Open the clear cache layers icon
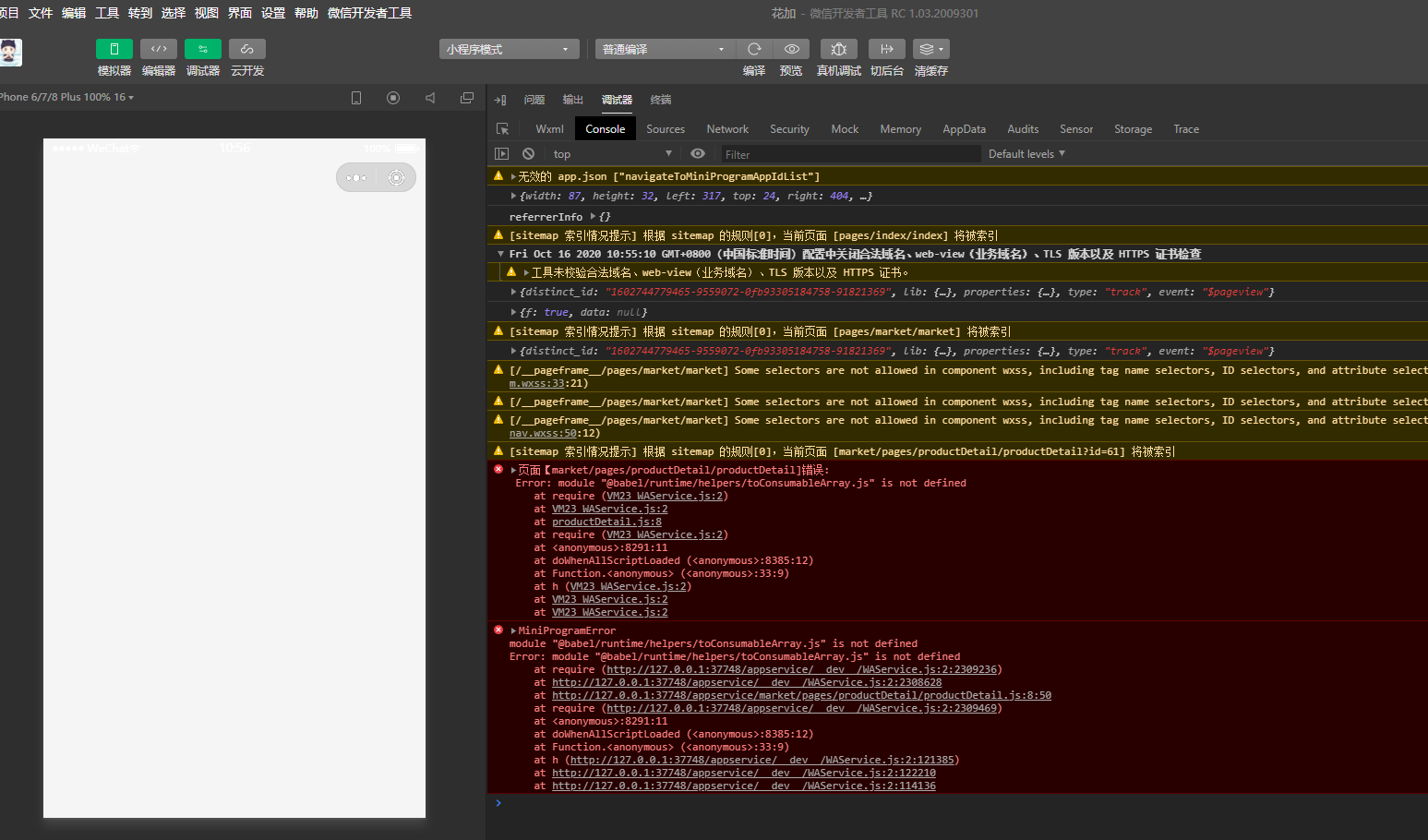Image resolution: width=1428 pixels, height=840 pixels. [931, 49]
